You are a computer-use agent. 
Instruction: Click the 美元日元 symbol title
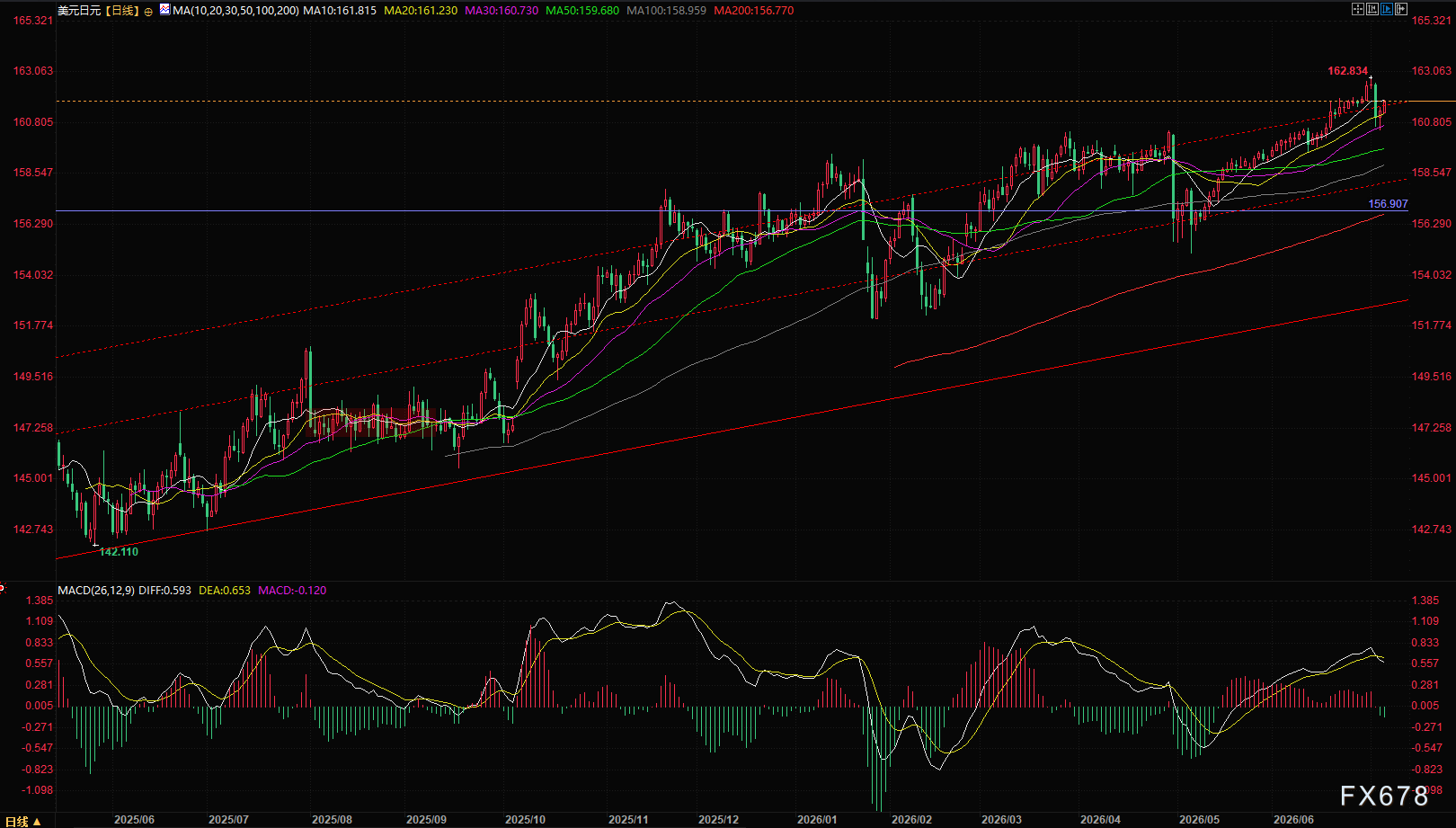(79, 11)
